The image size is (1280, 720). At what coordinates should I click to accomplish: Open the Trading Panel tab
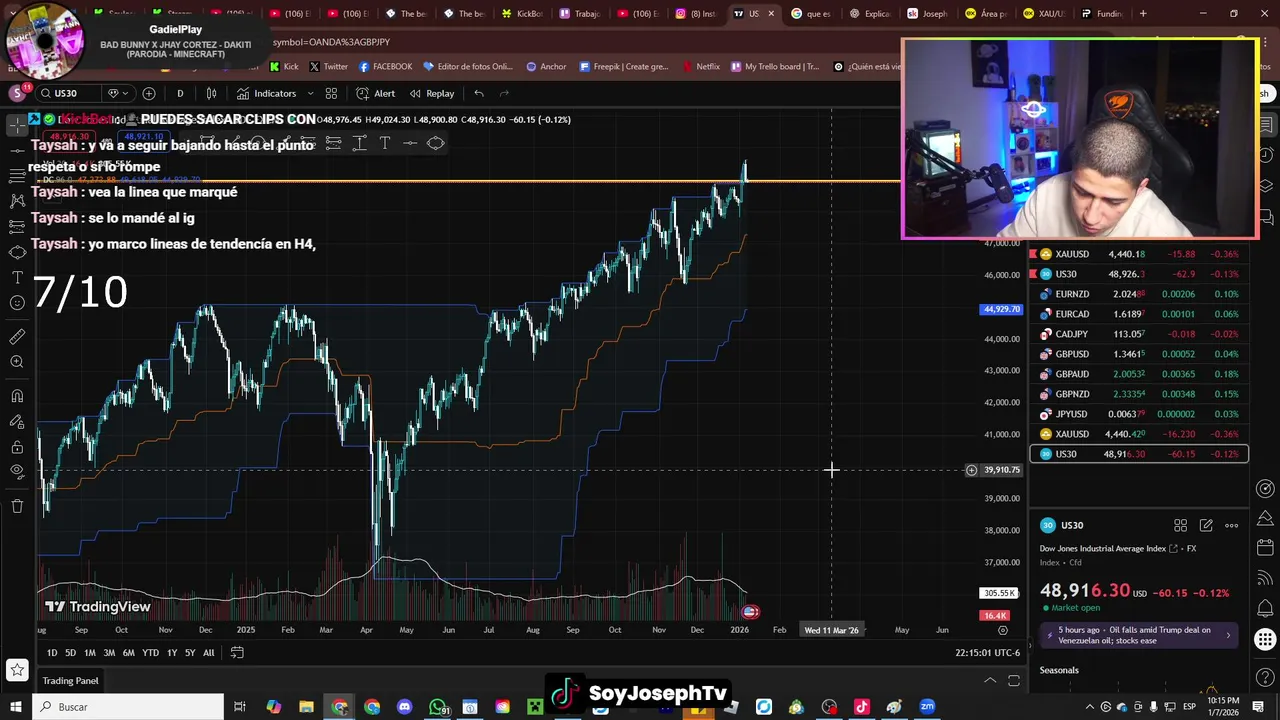click(x=70, y=681)
